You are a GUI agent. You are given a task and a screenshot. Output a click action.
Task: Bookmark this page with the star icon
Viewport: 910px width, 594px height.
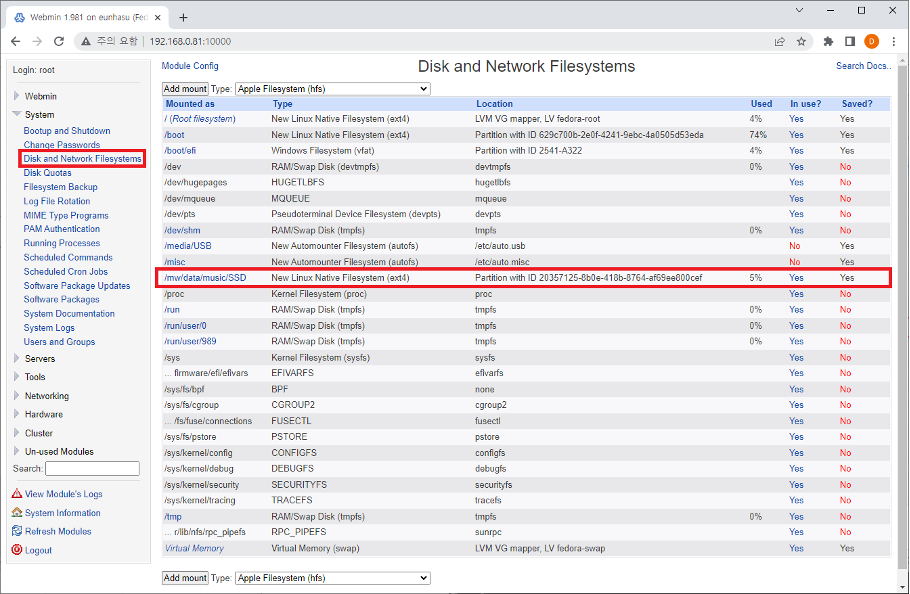click(801, 41)
